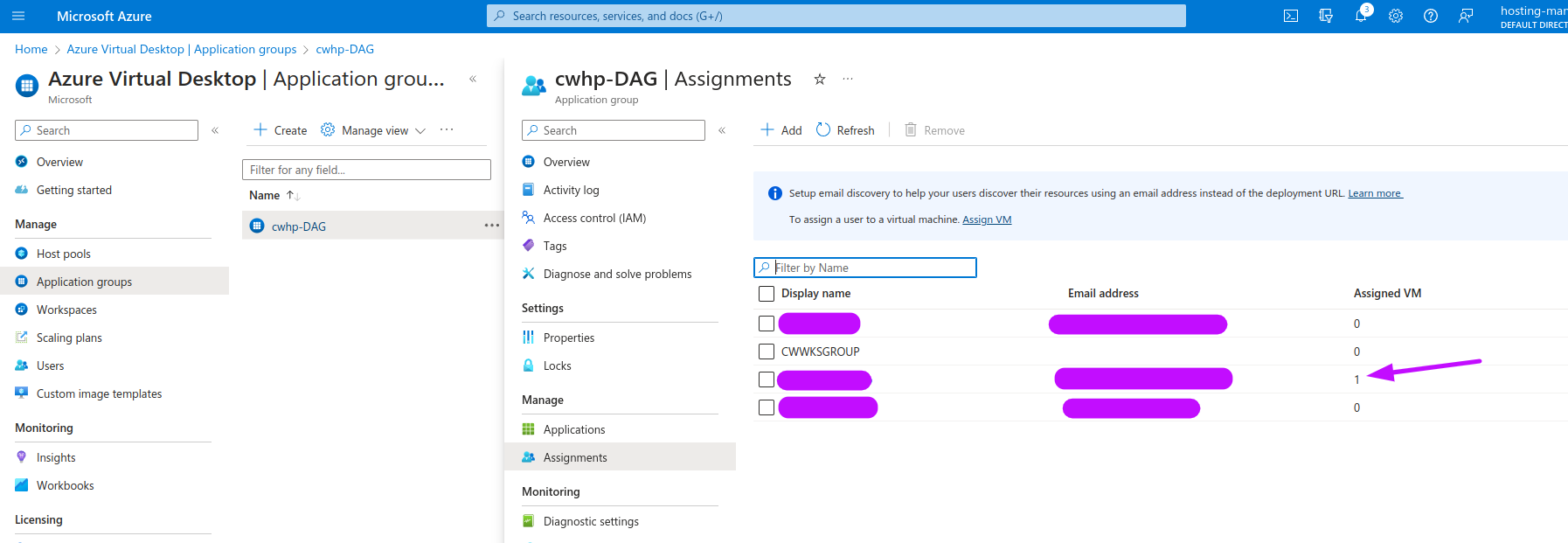Focus the global Search resources box
This screenshot has width=1568, height=543.
[x=836, y=16]
